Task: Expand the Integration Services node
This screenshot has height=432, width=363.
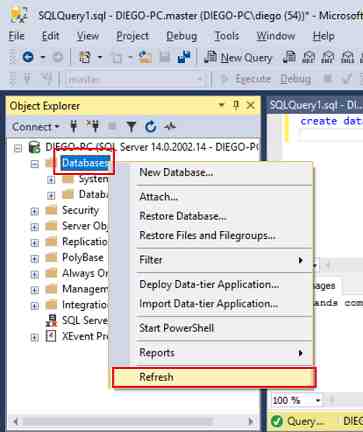Action: pos(35,306)
